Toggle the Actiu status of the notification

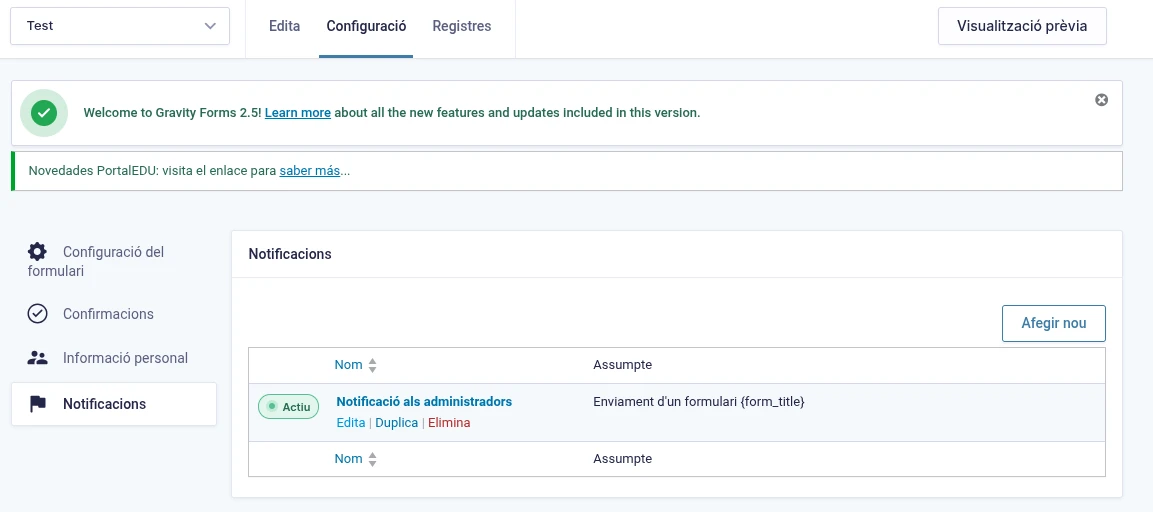coord(288,407)
